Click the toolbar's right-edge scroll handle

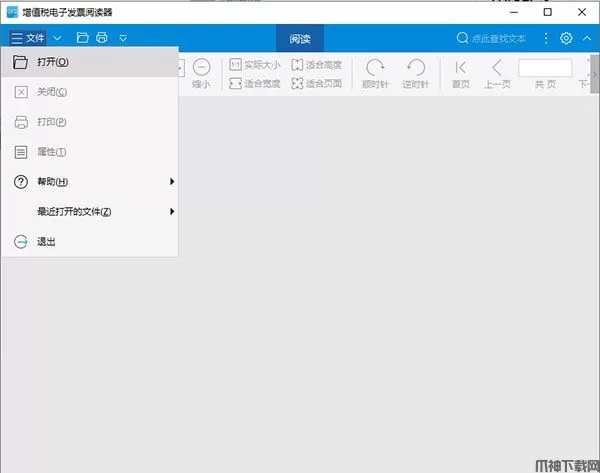coord(595,74)
